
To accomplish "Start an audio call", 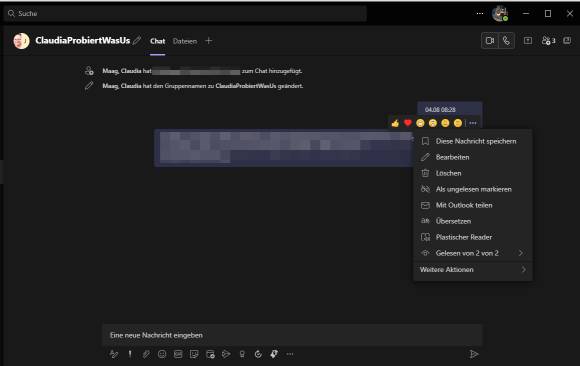I will point(506,41).
